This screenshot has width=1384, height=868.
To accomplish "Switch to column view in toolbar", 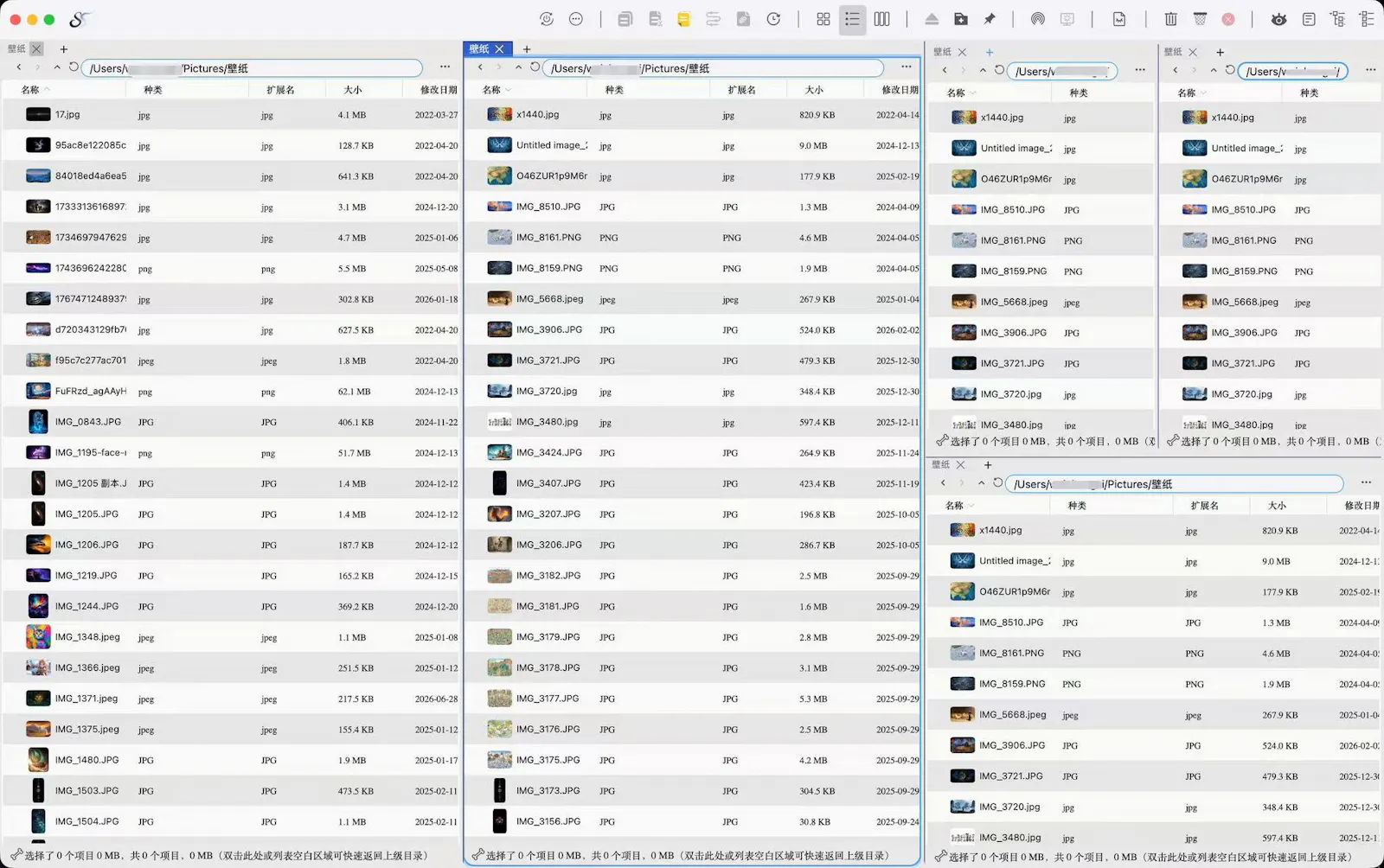I will (x=881, y=19).
